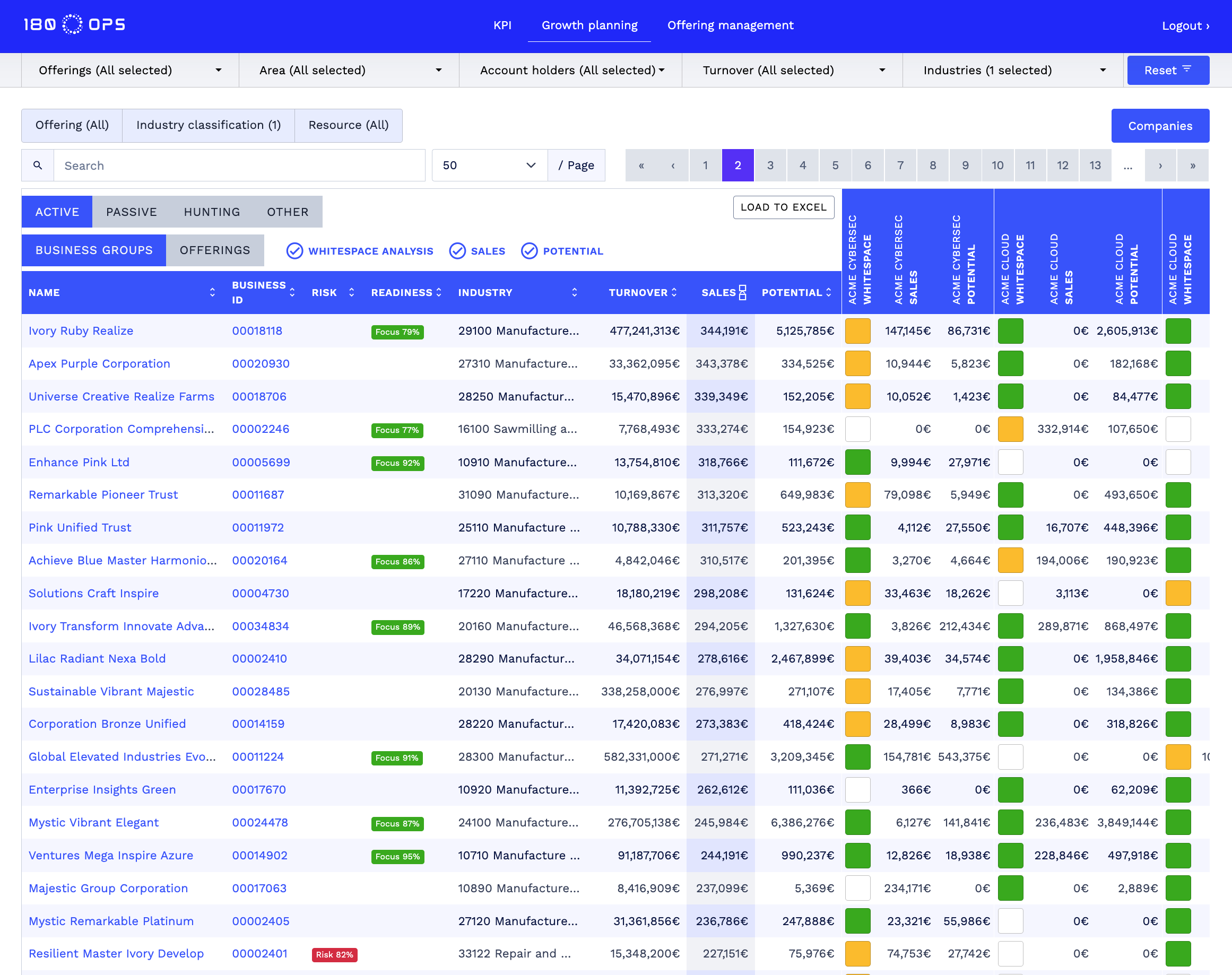
Task: Click the green status swatch for Enhance Pink Ltd
Action: (x=857, y=462)
